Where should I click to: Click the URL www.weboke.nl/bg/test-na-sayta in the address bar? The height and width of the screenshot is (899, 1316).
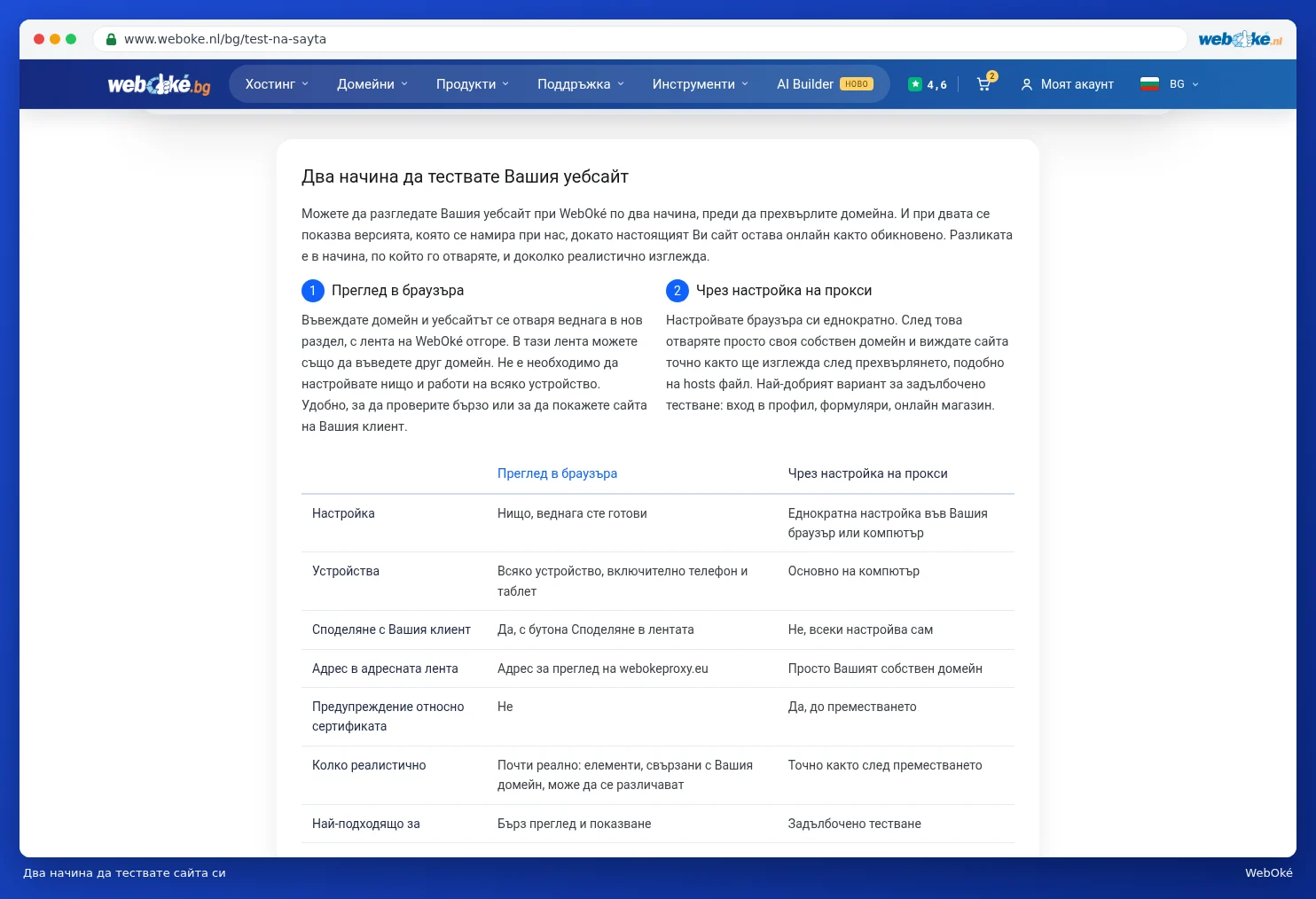coord(225,39)
